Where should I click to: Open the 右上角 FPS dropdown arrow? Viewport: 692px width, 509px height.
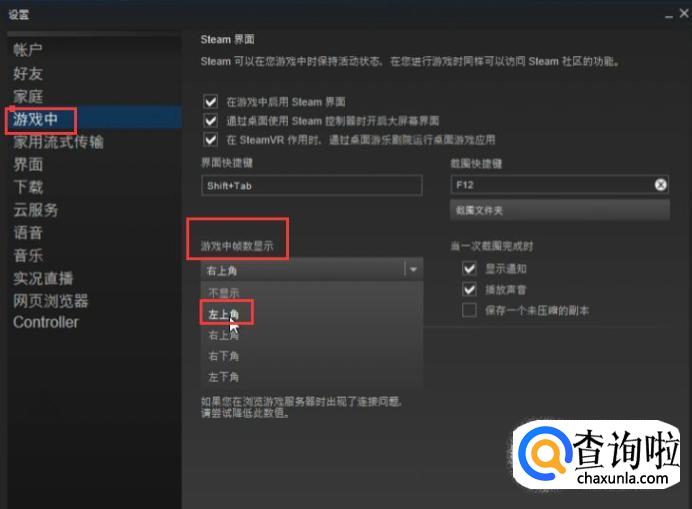point(413,269)
